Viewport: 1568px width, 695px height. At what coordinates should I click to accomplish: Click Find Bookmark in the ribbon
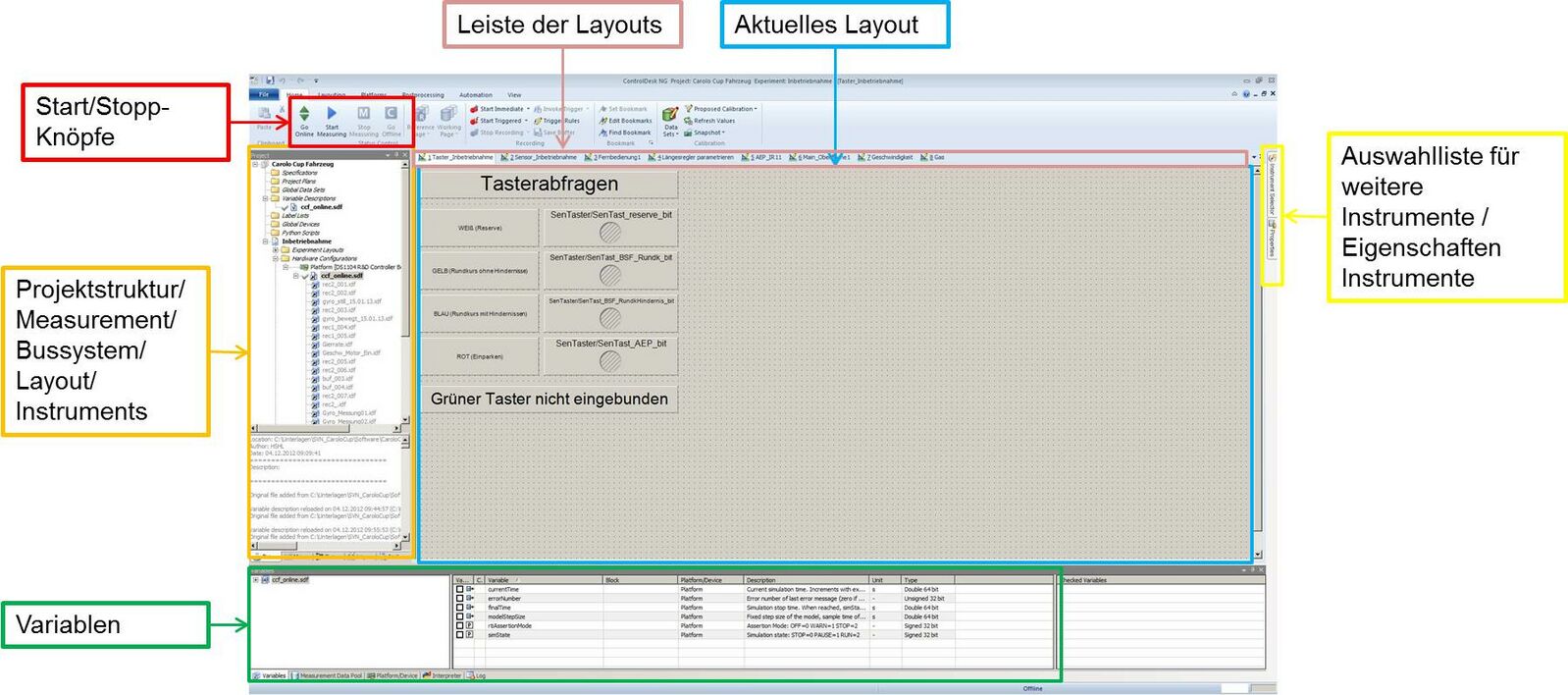(x=629, y=133)
